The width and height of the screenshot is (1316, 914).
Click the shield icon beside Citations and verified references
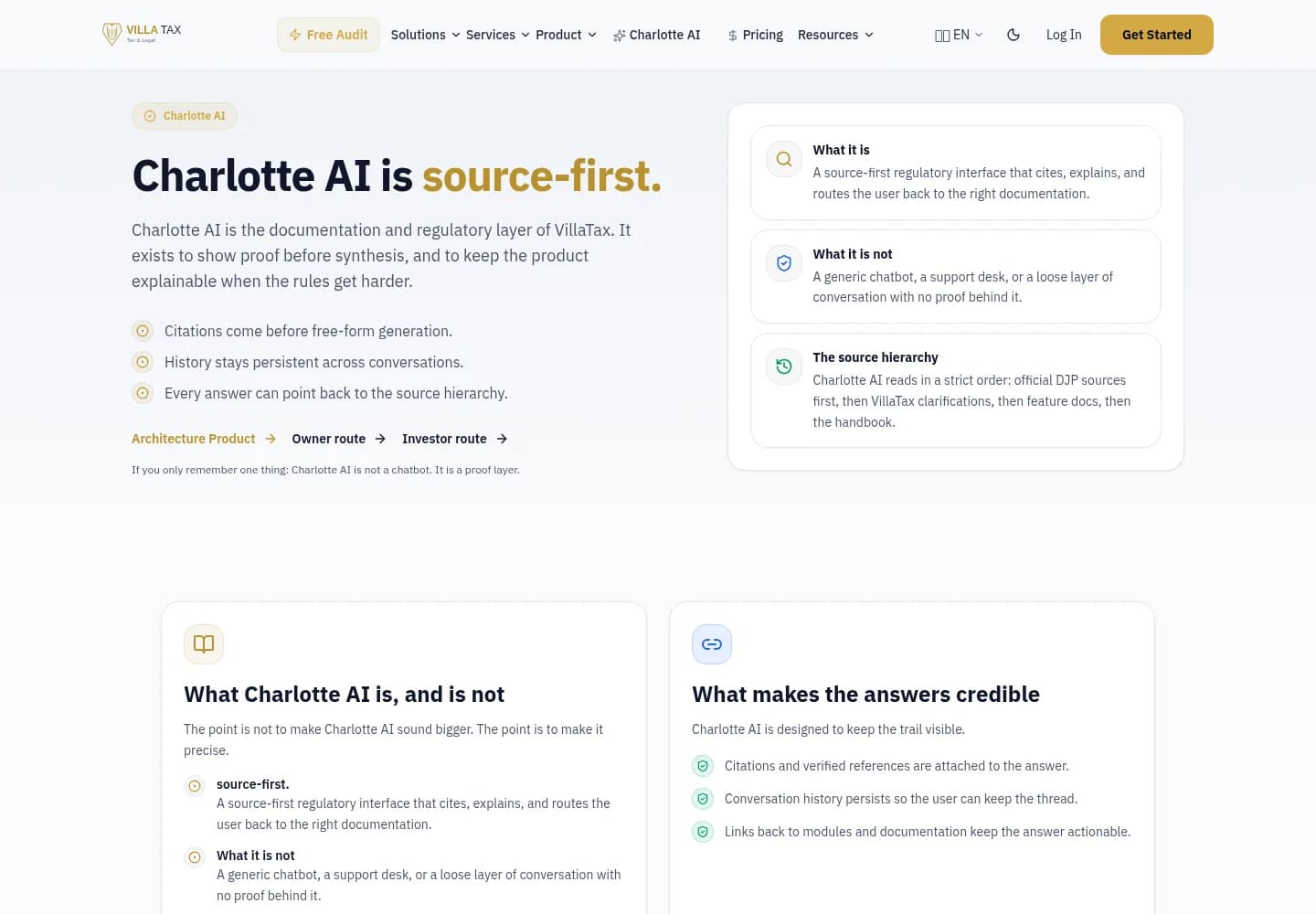click(703, 766)
